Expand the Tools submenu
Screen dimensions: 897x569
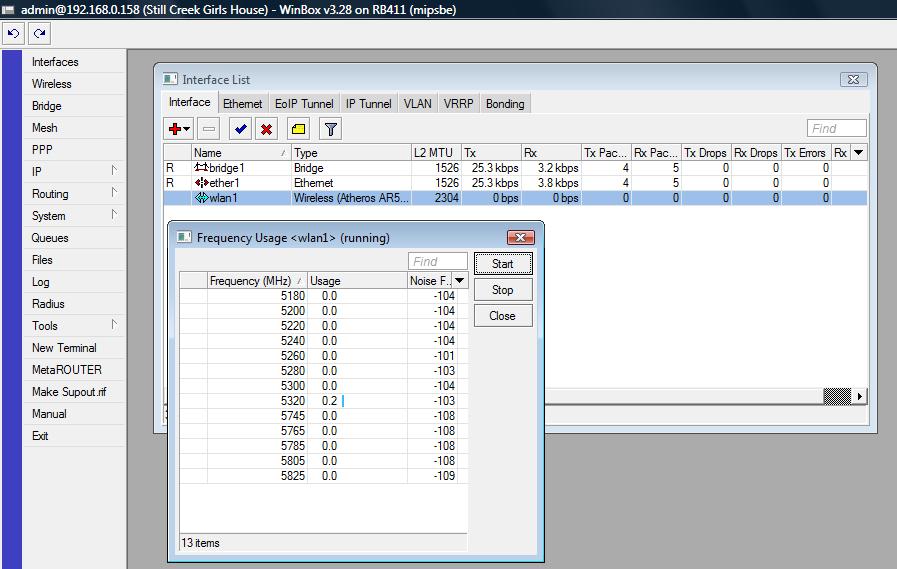click(114, 325)
